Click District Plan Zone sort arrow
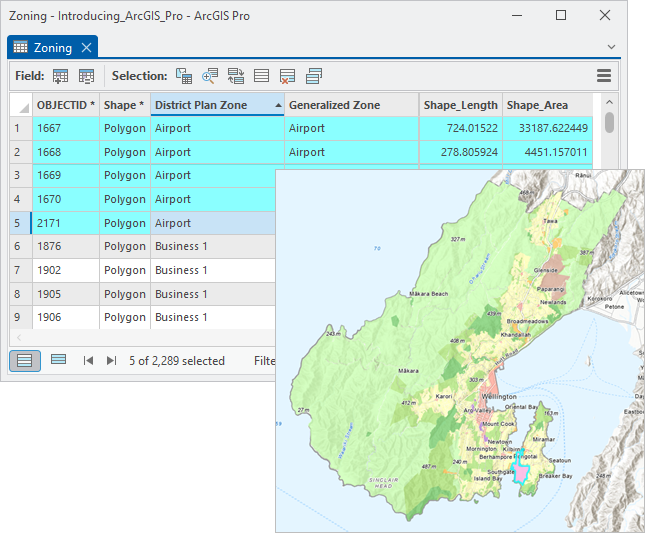The image size is (645, 533). tap(276, 105)
